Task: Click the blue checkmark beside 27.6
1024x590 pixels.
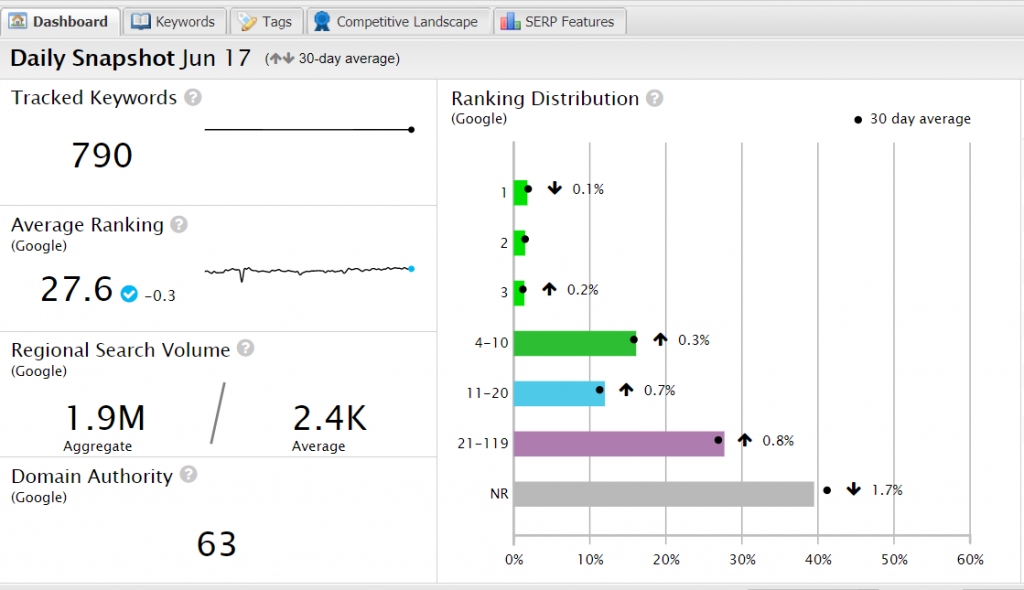Action: coord(129,294)
